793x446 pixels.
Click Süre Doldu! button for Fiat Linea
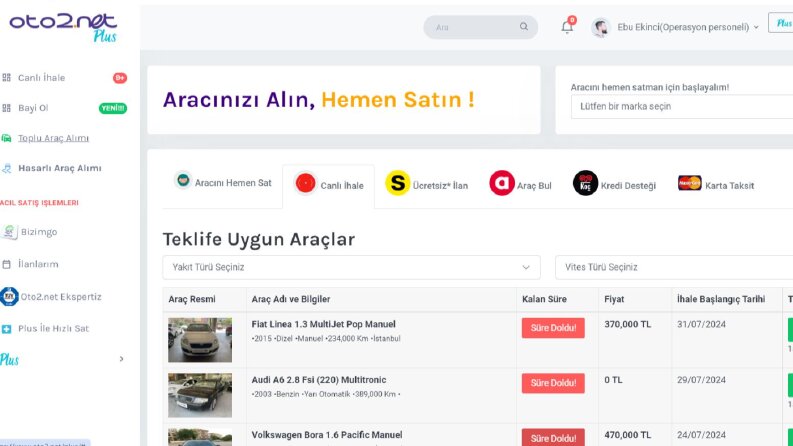pos(553,328)
